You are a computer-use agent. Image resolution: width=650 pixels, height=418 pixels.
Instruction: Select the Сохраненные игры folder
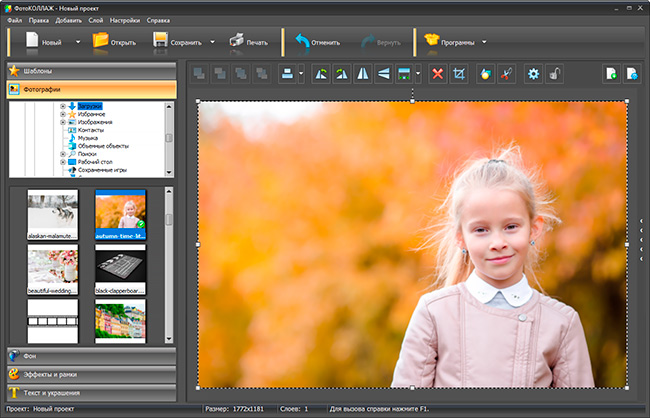(x=102, y=170)
